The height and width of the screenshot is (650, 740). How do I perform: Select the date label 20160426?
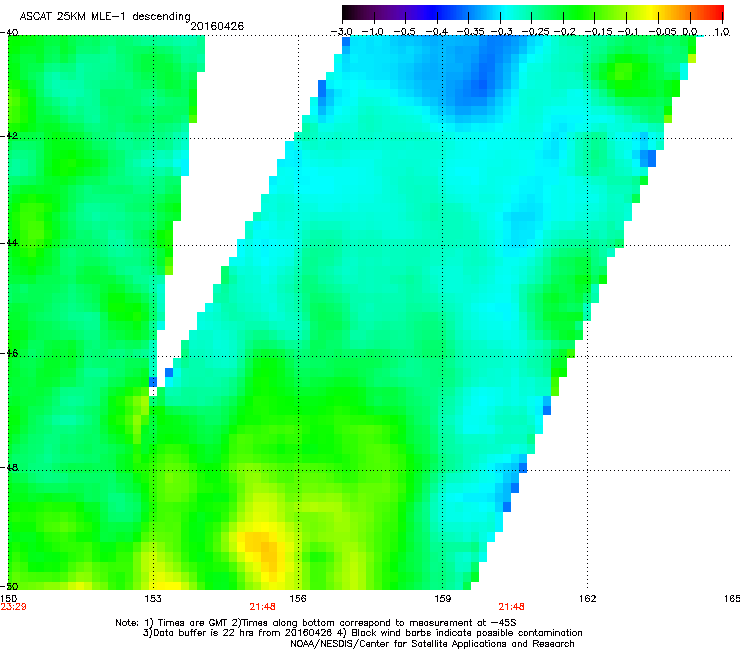[x=217, y=26]
